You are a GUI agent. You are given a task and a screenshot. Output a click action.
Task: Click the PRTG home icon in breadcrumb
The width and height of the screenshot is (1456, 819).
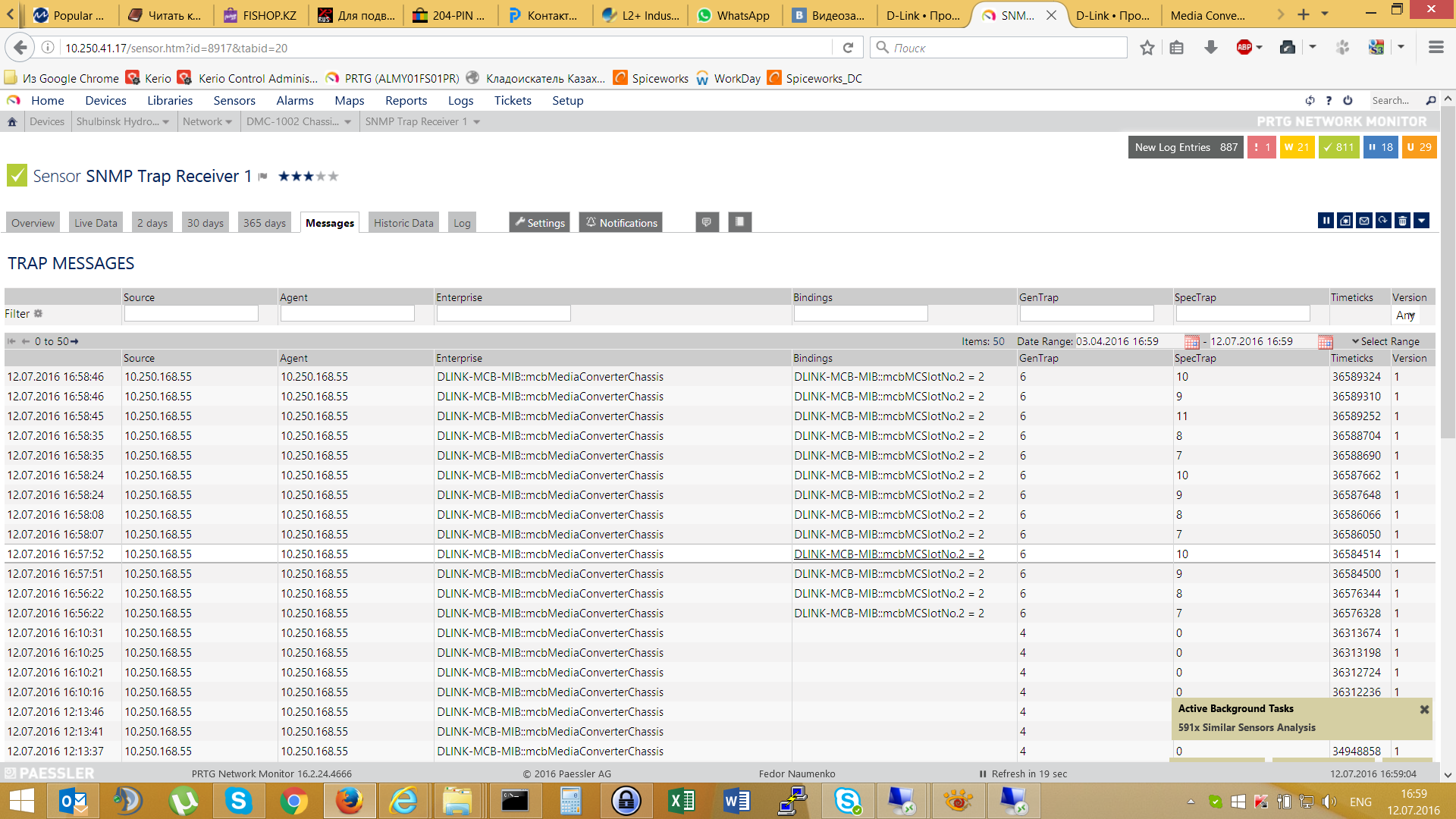coord(12,121)
